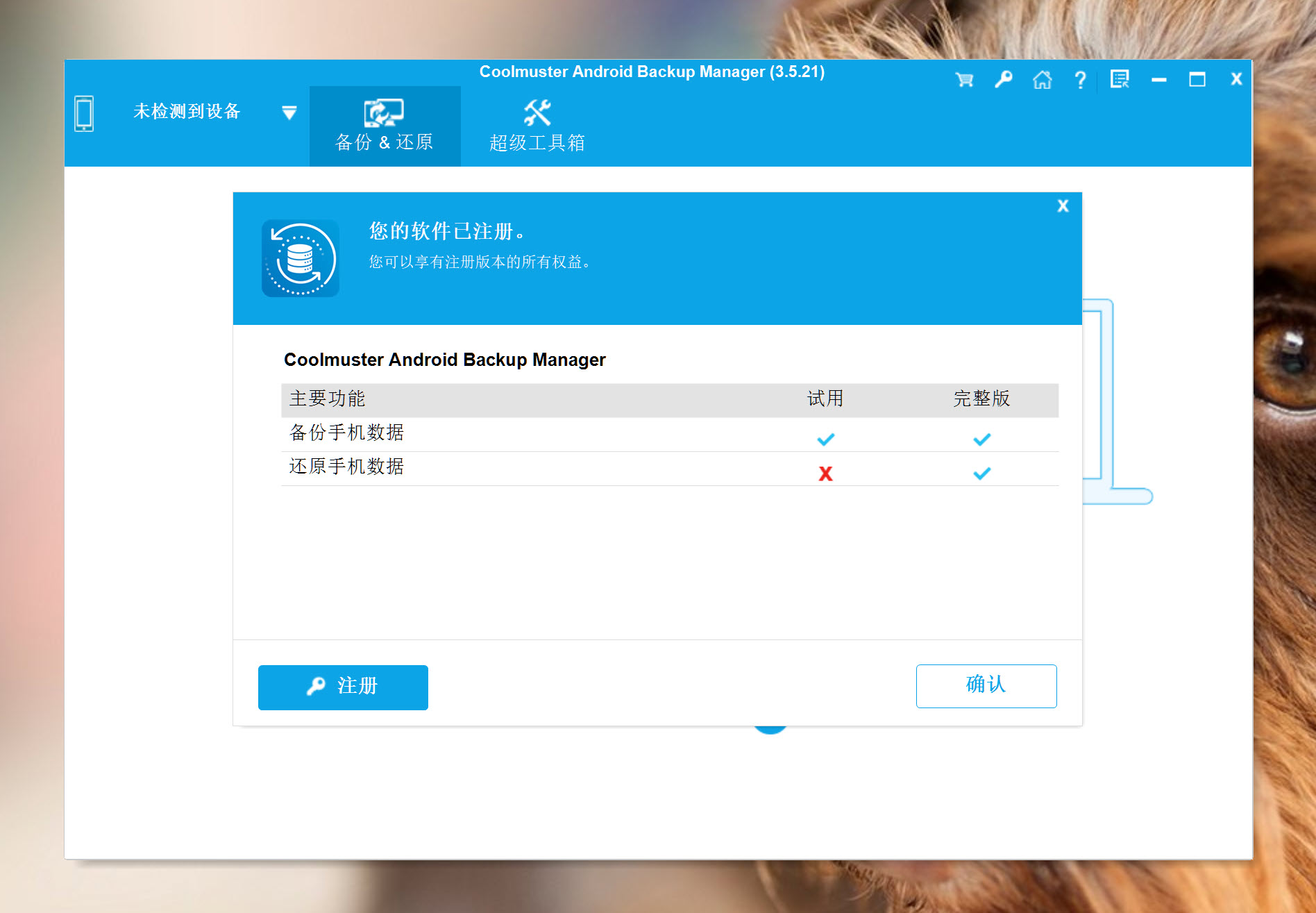Viewport: 1316px width, 913px height.
Task: Minimize the Coolmuster window
Action: tap(1158, 81)
